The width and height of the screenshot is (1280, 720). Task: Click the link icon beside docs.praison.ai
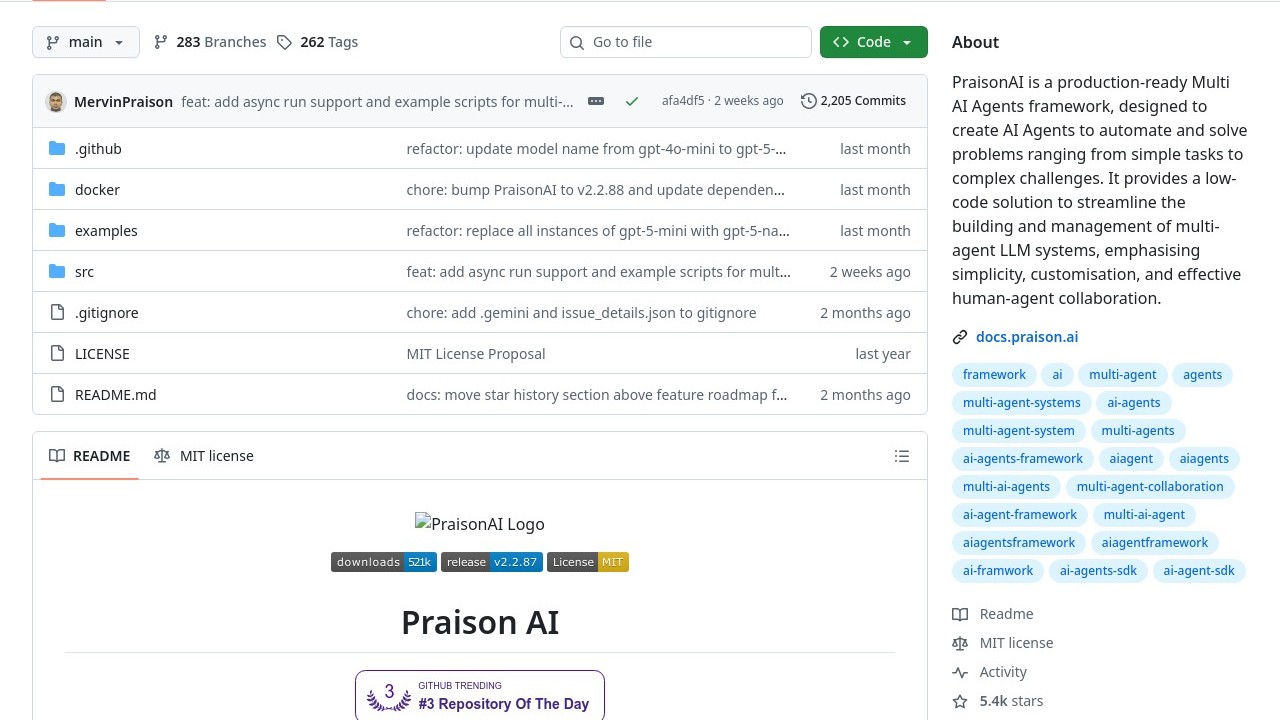960,337
